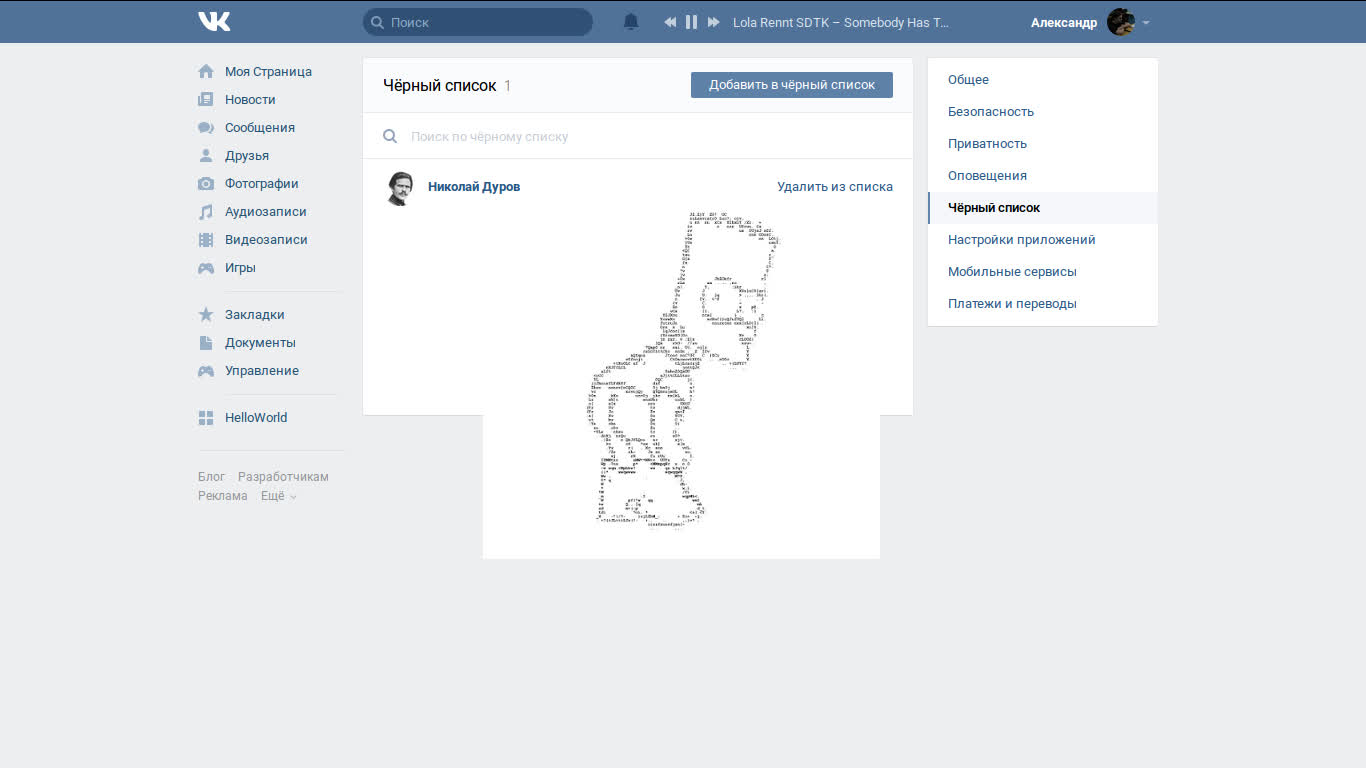Launch the HelloWorld app
Screen dimensions: 1366x768
(255, 418)
